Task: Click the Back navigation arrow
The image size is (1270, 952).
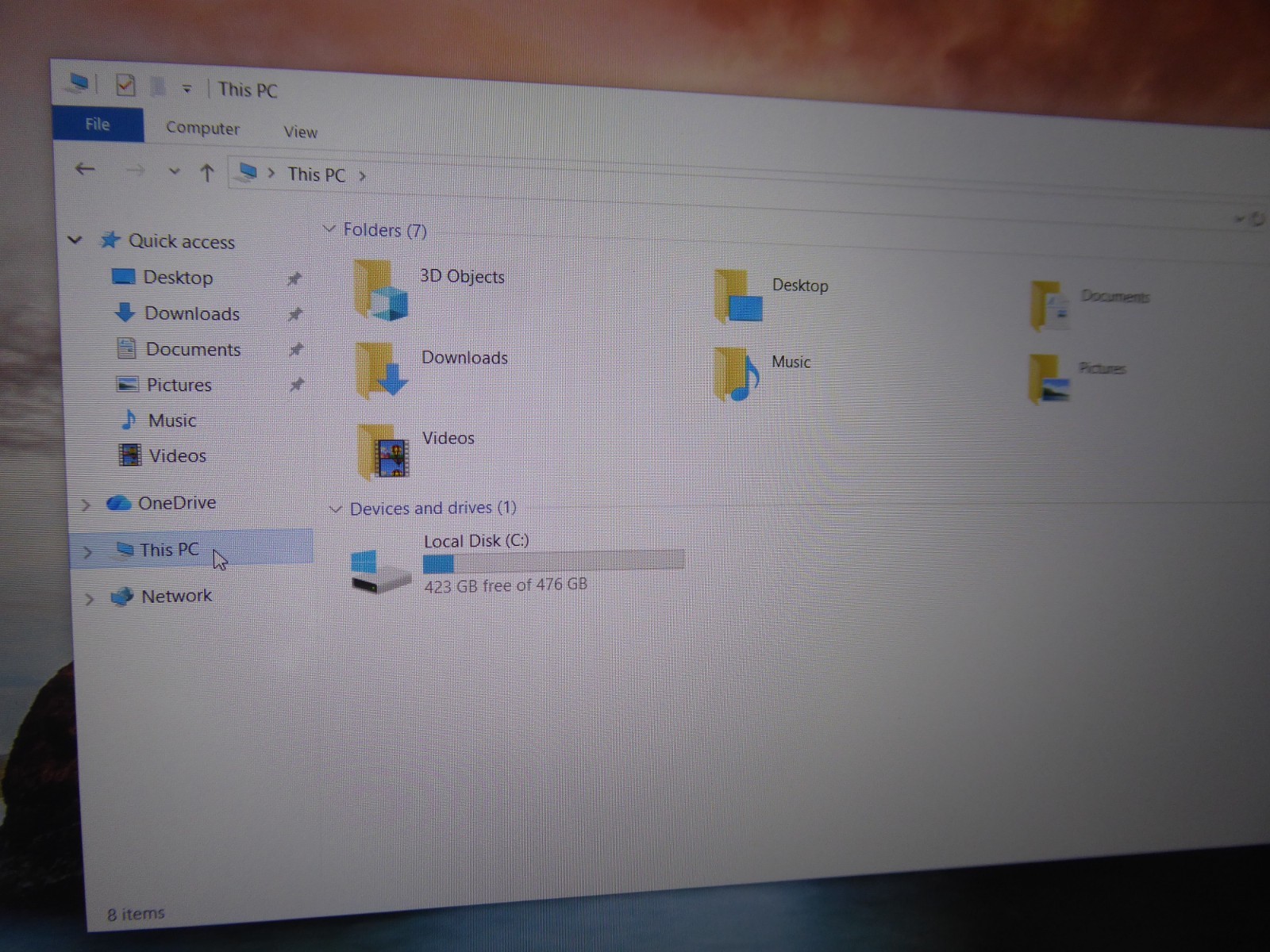Action: tap(85, 169)
